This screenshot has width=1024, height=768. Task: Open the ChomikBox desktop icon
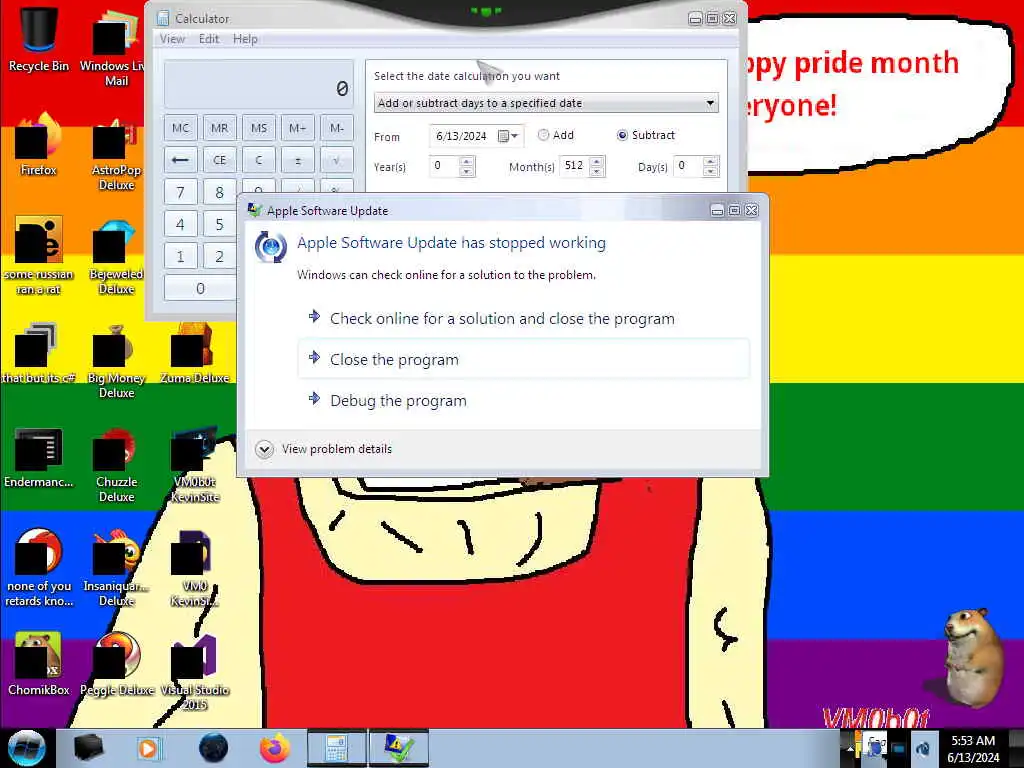(39, 665)
